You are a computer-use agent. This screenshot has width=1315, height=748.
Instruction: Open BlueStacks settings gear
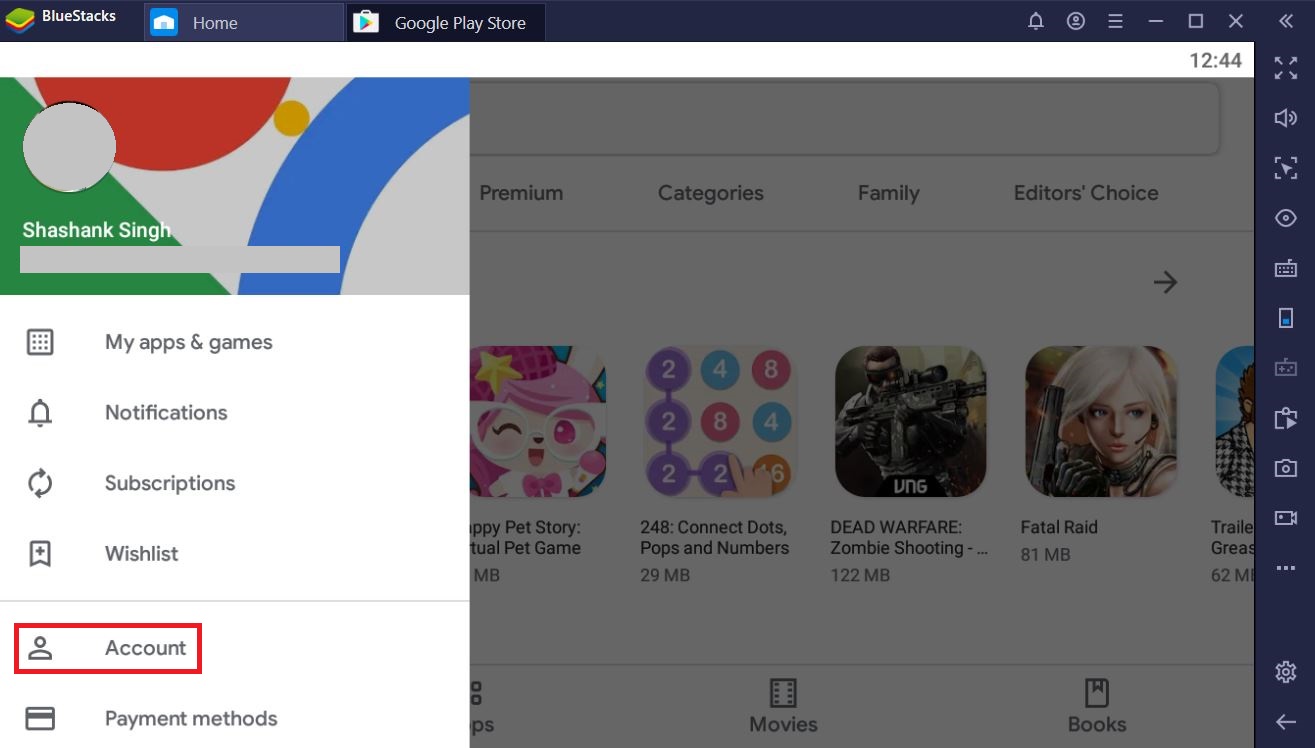[1286, 671]
